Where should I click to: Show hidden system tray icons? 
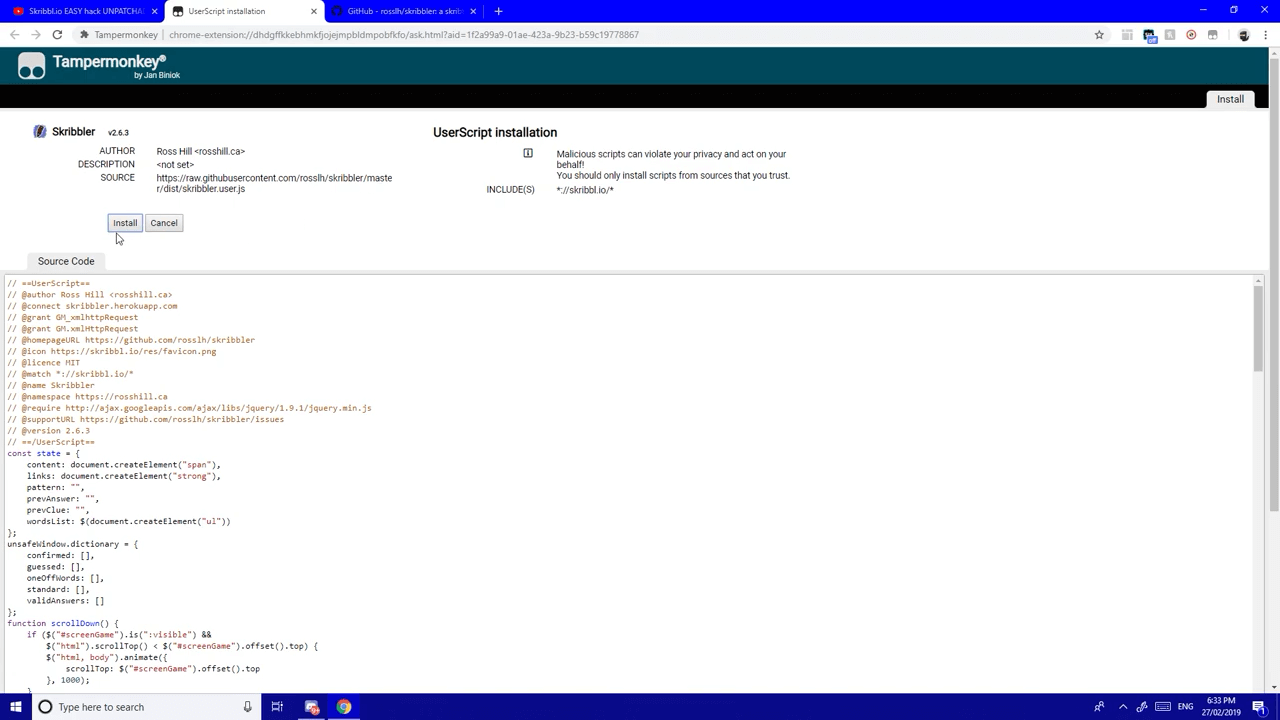[x=1123, y=707]
